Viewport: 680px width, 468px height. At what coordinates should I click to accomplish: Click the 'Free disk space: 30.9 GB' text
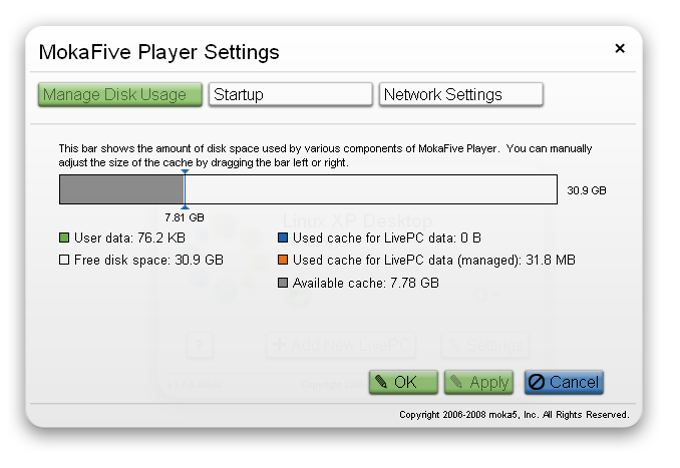pyautogui.click(x=149, y=260)
